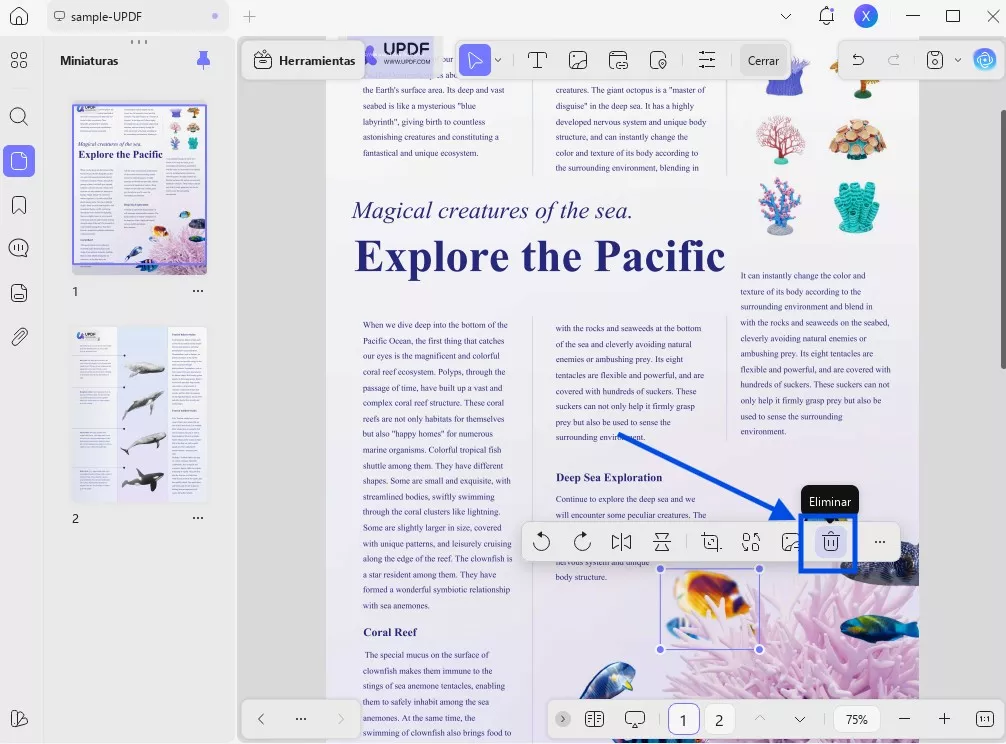Collapse the bottom toolbar arrow
The width and height of the screenshot is (1006, 744).
point(563,719)
